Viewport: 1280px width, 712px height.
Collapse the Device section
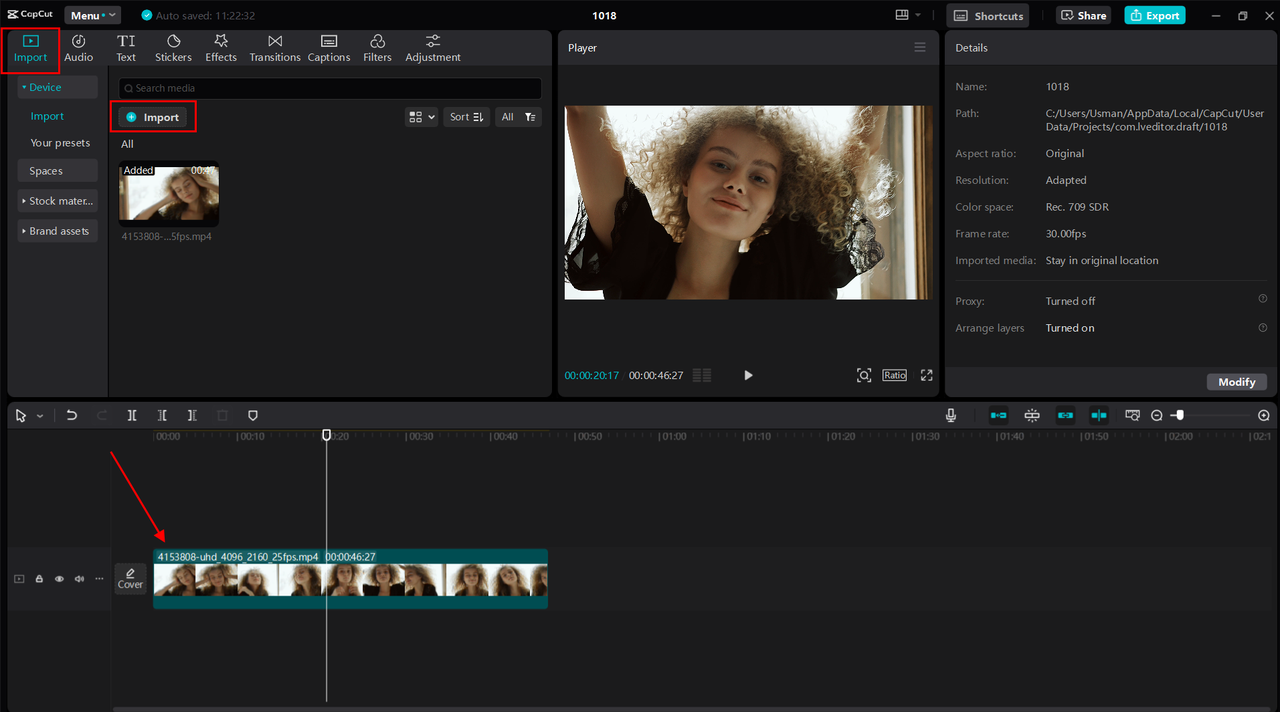pyautogui.click(x=58, y=87)
